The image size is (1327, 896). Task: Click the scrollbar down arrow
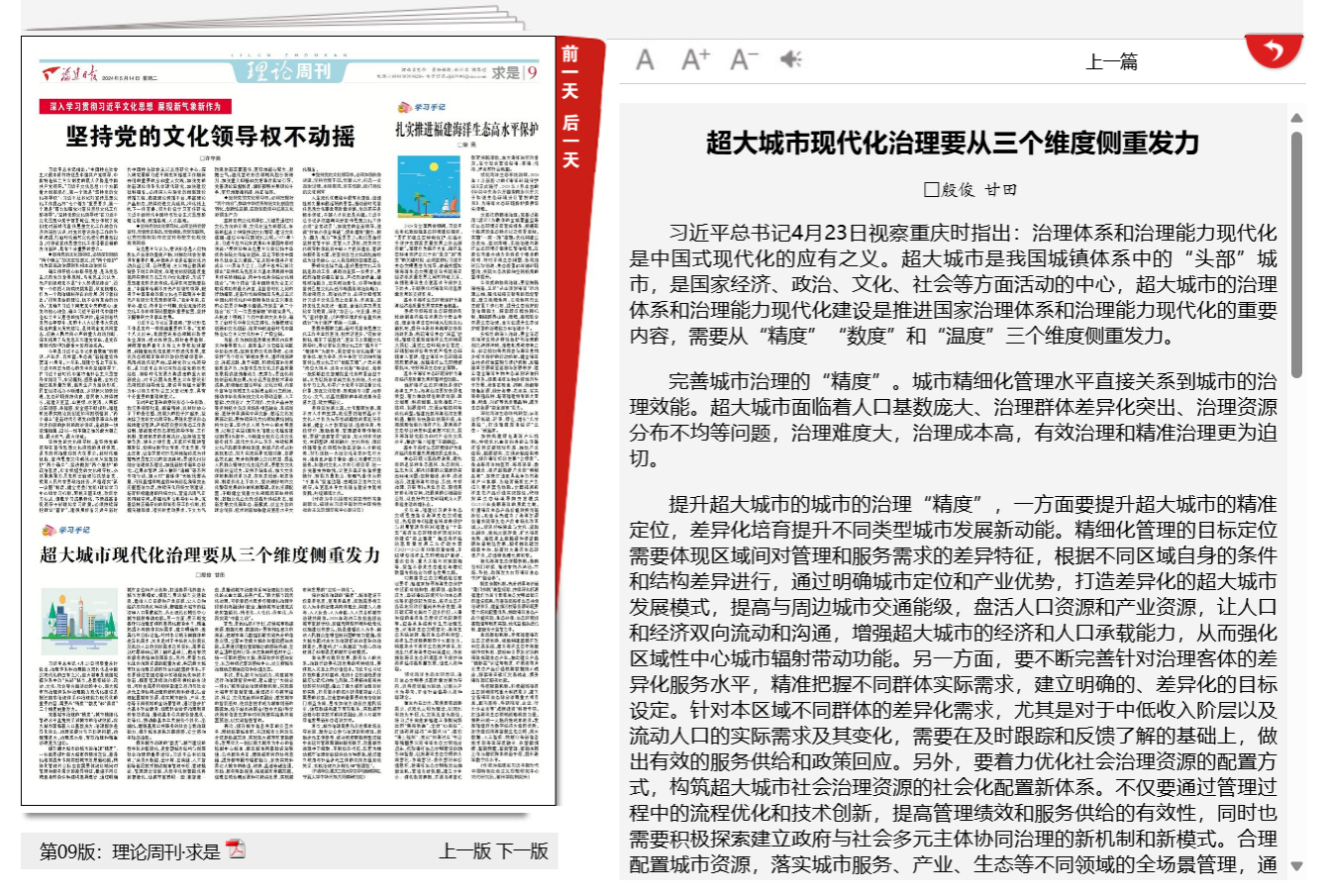click(1296, 866)
